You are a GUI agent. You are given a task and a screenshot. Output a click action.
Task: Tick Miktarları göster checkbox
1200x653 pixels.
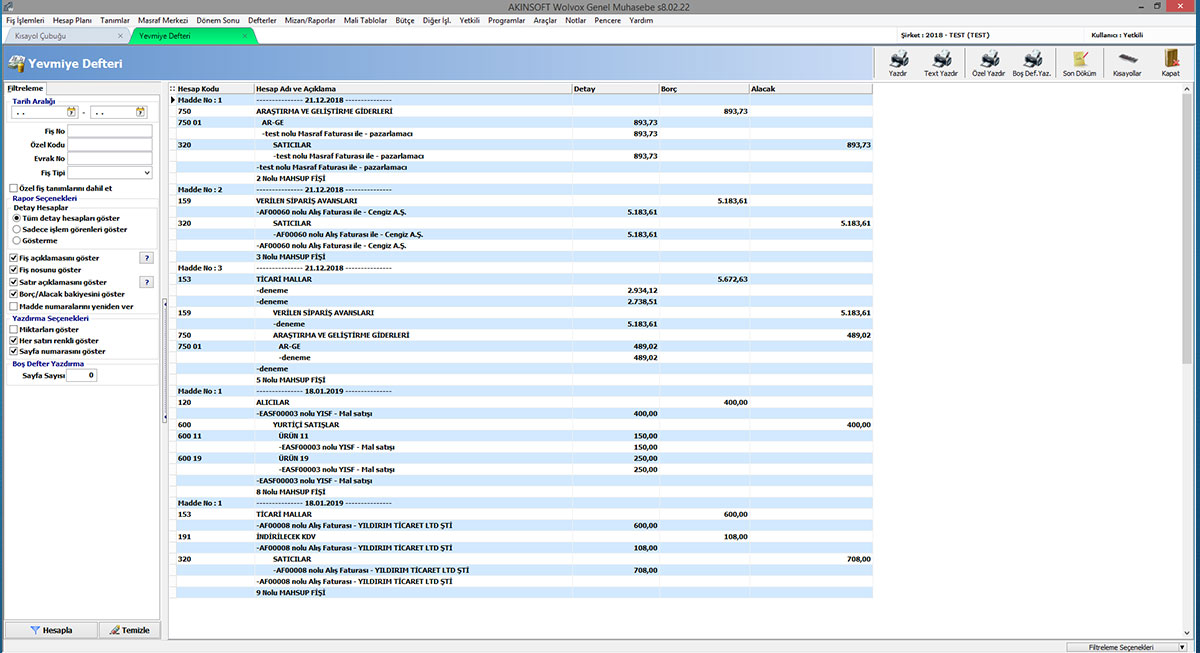coord(14,329)
